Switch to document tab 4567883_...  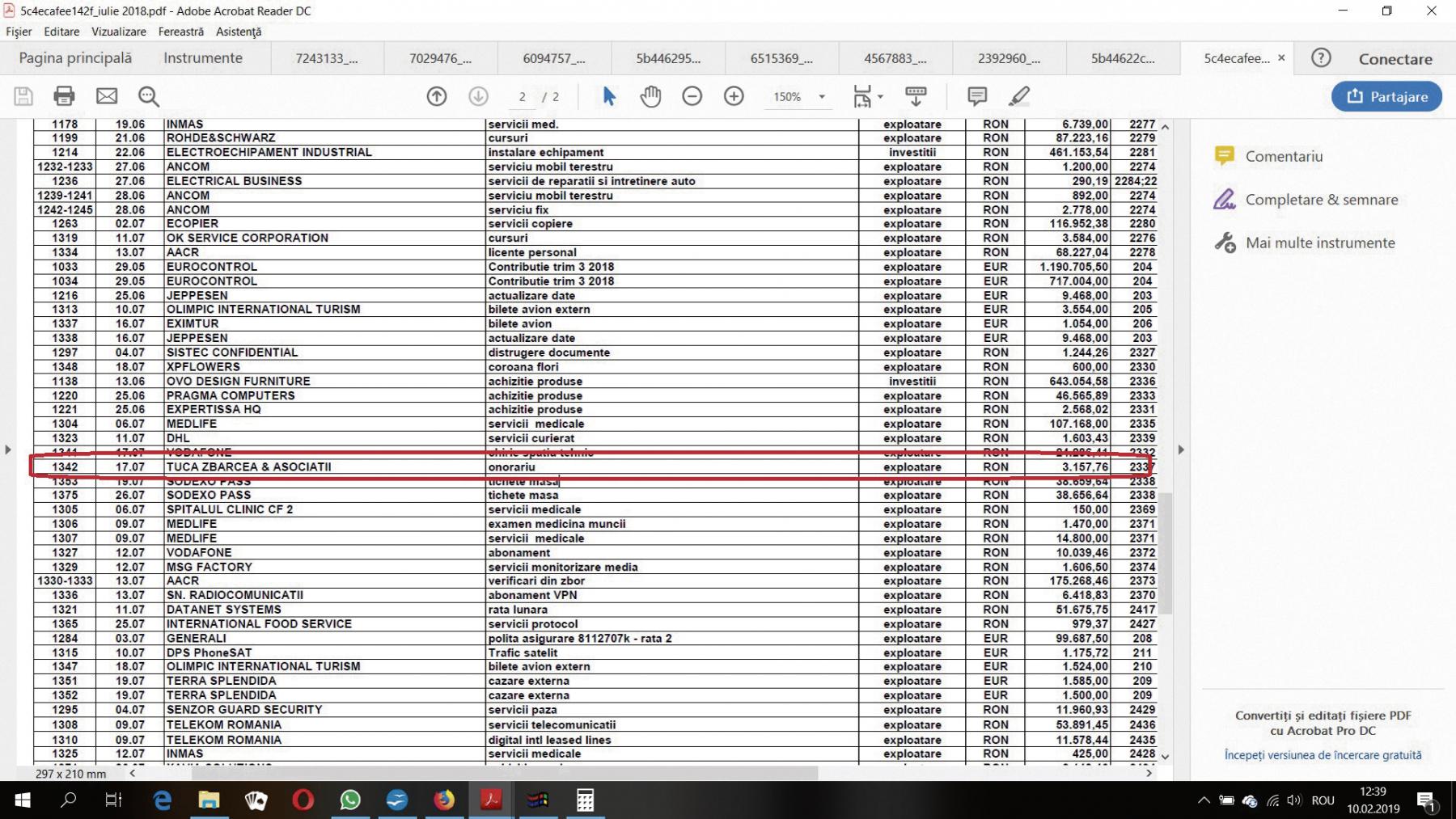895,58
